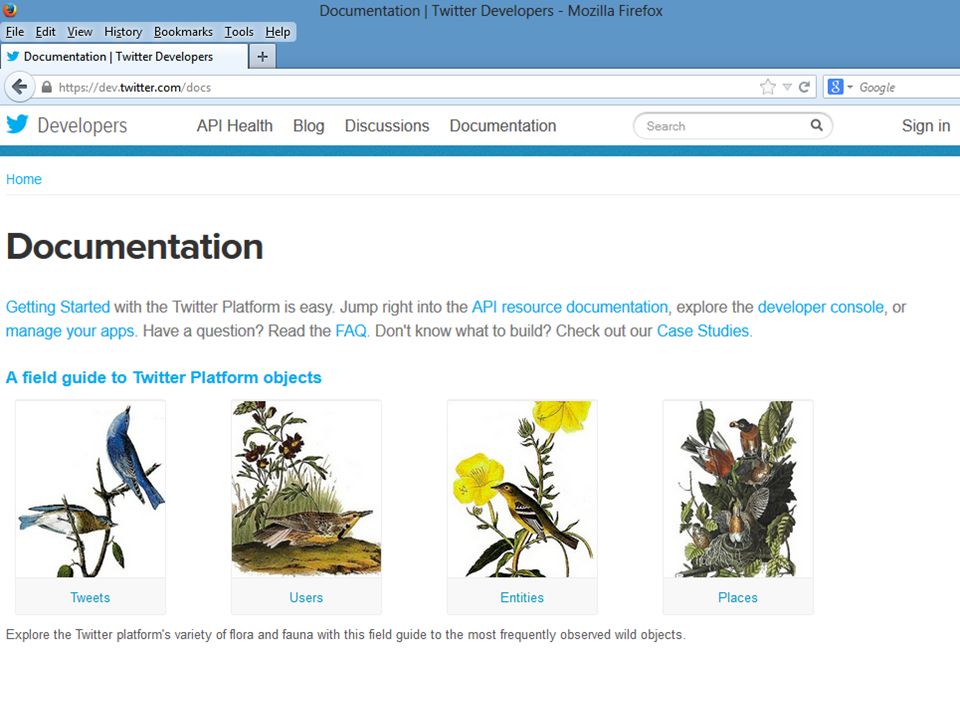Bookmark this page with the star icon
Image resolution: width=960 pixels, height=720 pixels.
767,87
